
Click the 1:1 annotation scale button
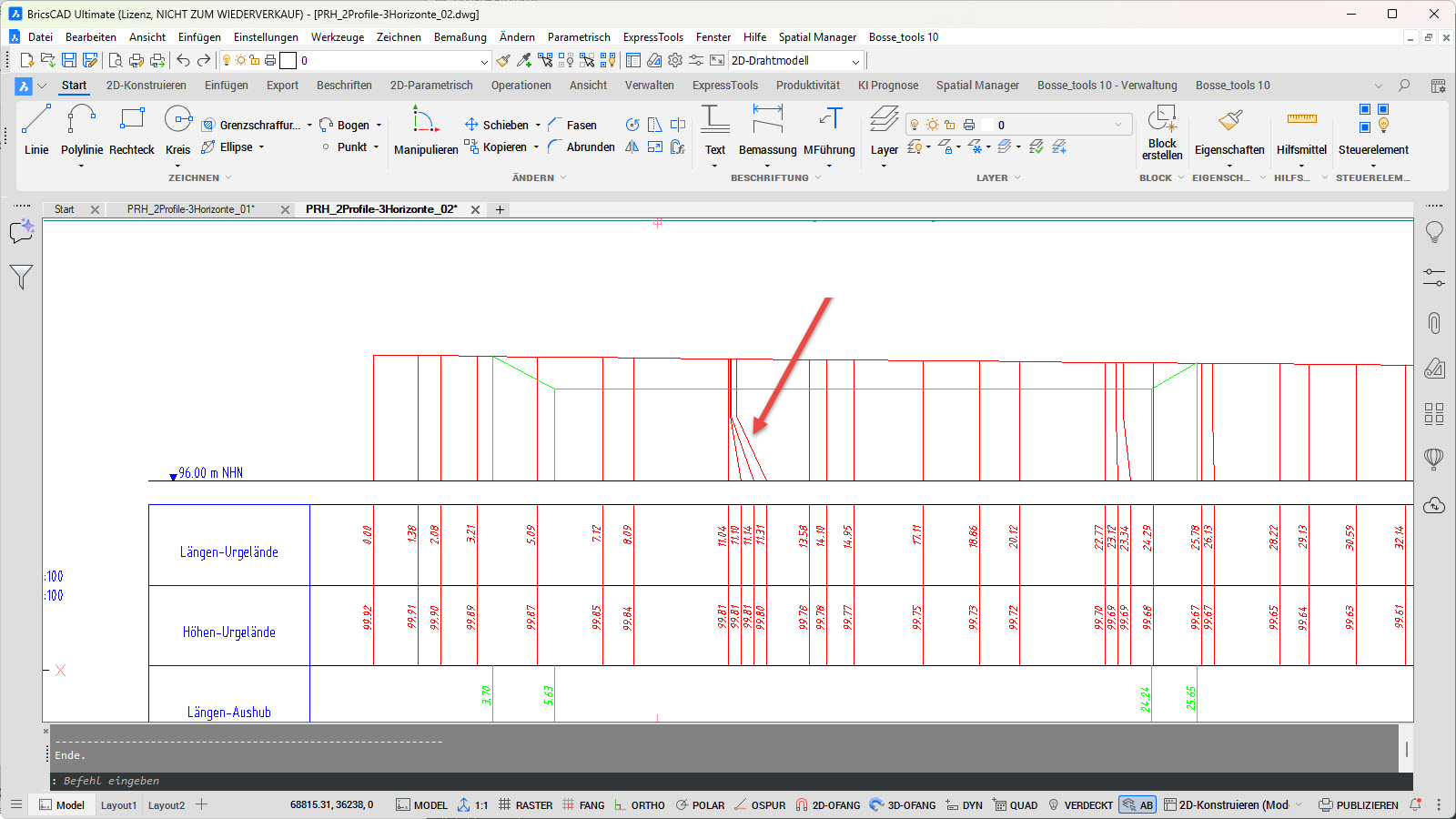472,805
